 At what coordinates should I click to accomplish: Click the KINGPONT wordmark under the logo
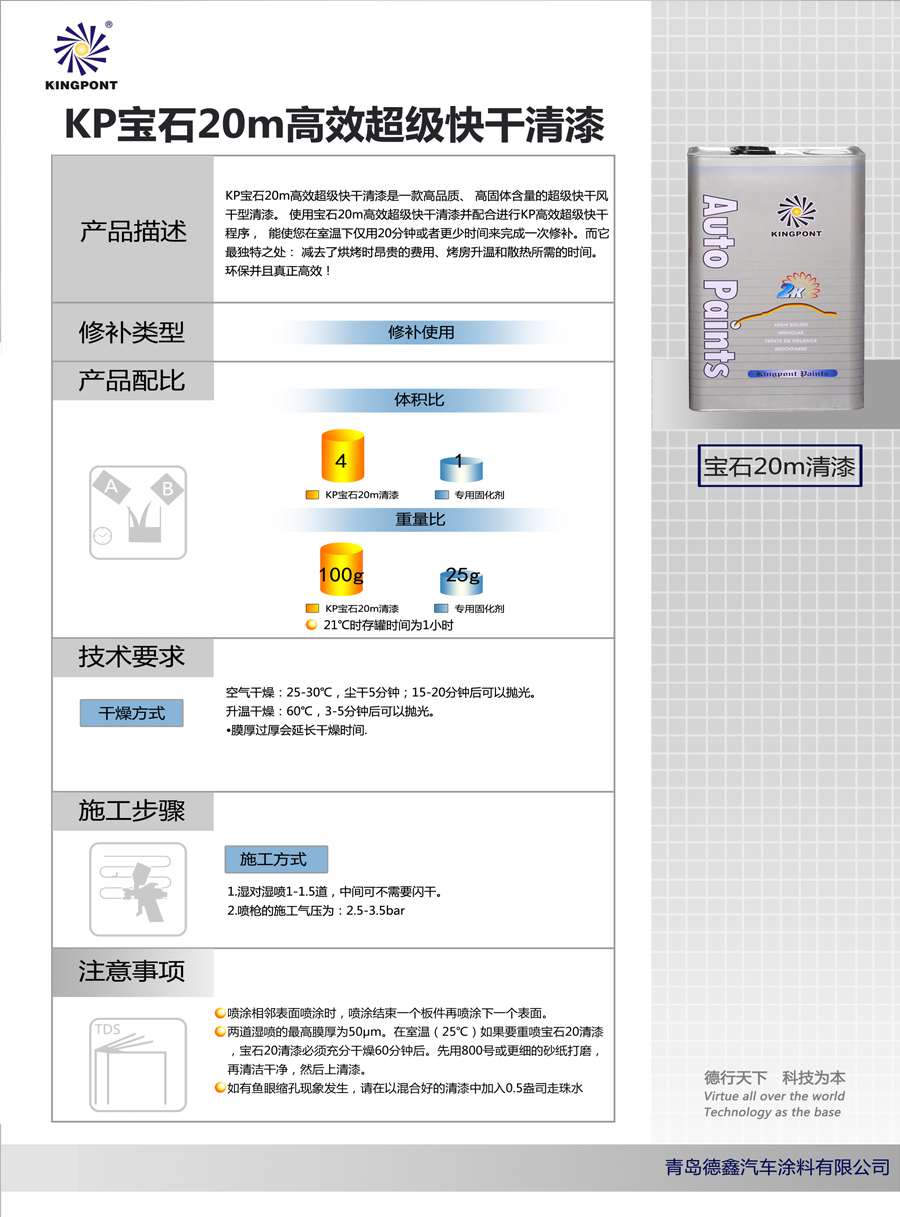tap(82, 88)
